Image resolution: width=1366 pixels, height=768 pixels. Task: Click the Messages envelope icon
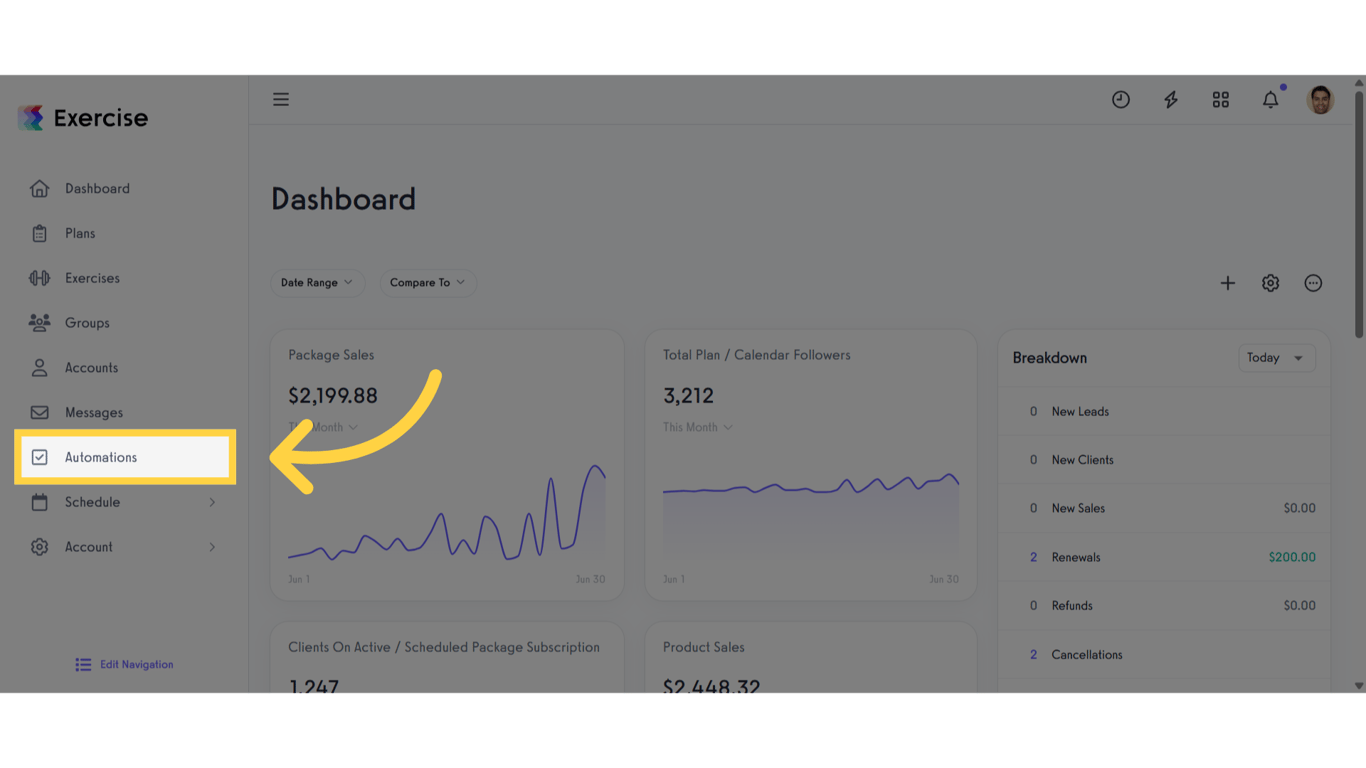pos(39,413)
